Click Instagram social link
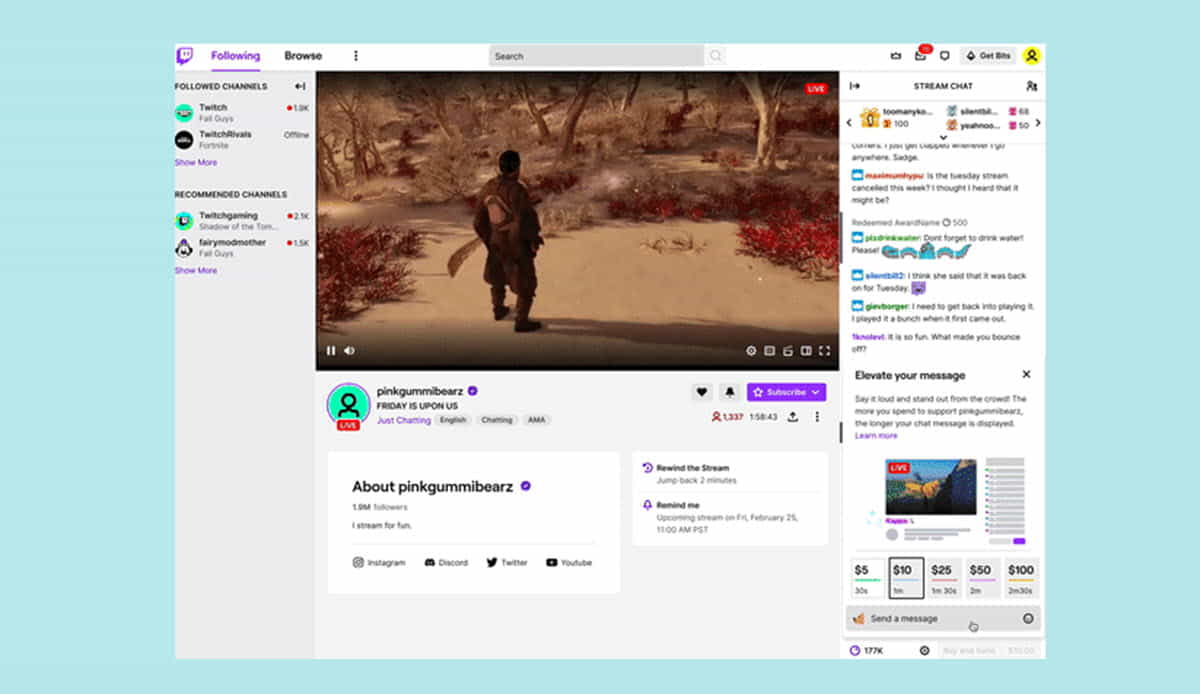1200x694 pixels. pos(379,563)
